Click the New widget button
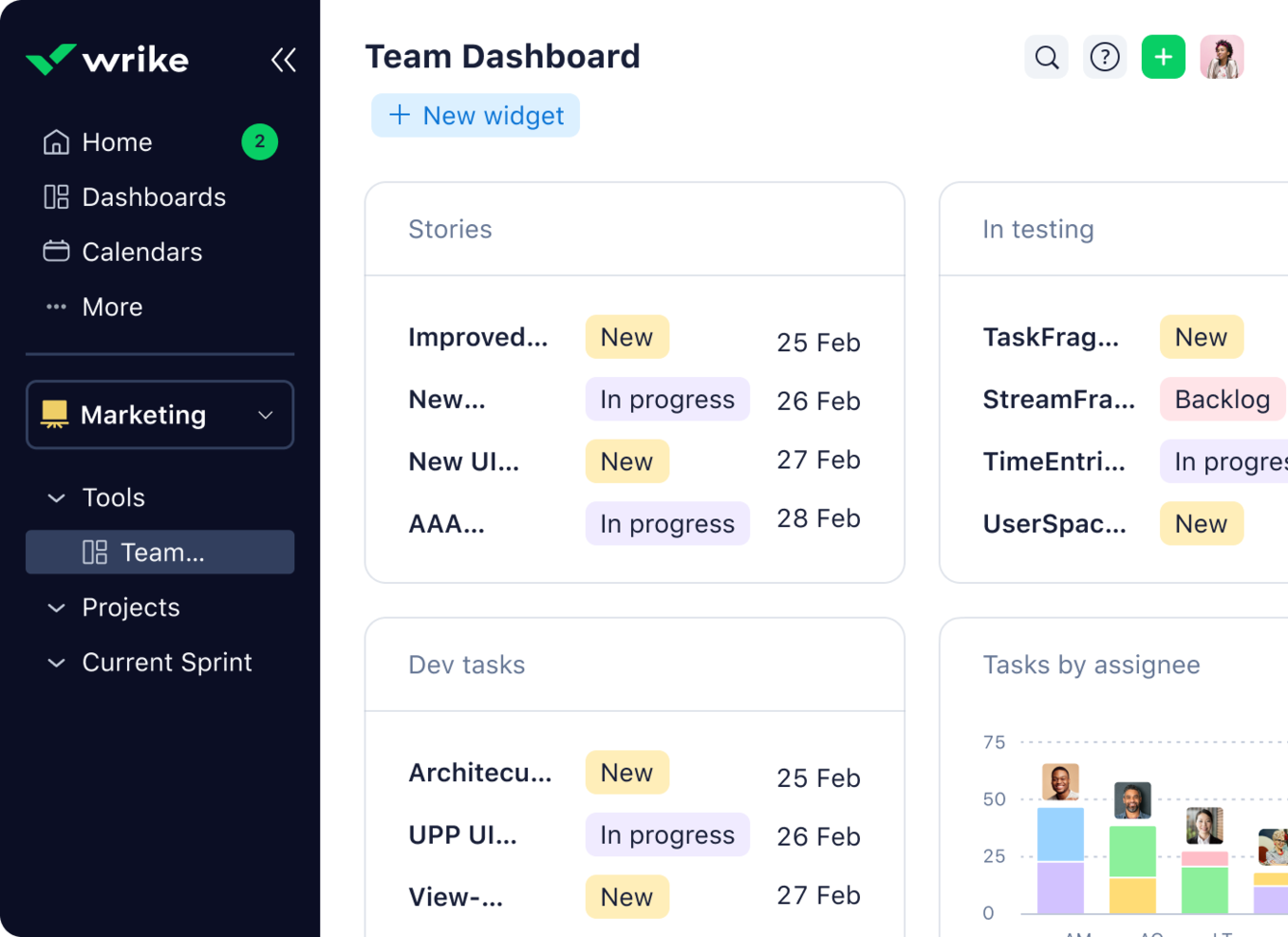This screenshot has width=1288, height=937. tap(475, 115)
